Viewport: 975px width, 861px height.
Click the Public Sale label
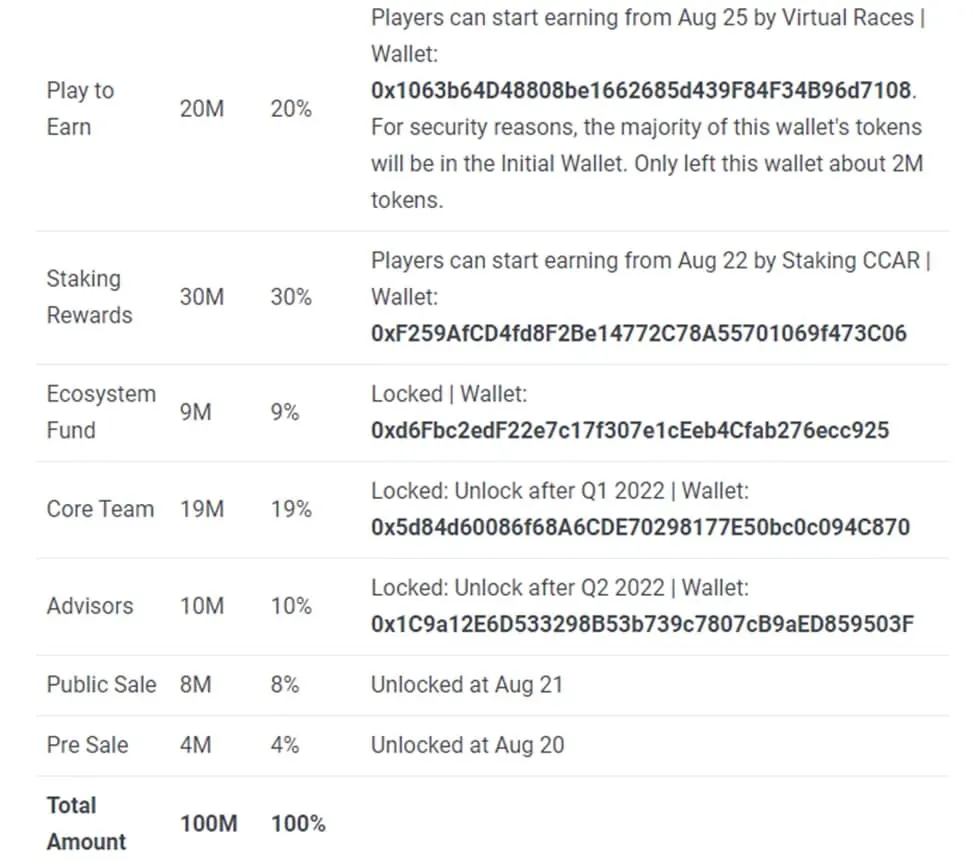point(101,685)
